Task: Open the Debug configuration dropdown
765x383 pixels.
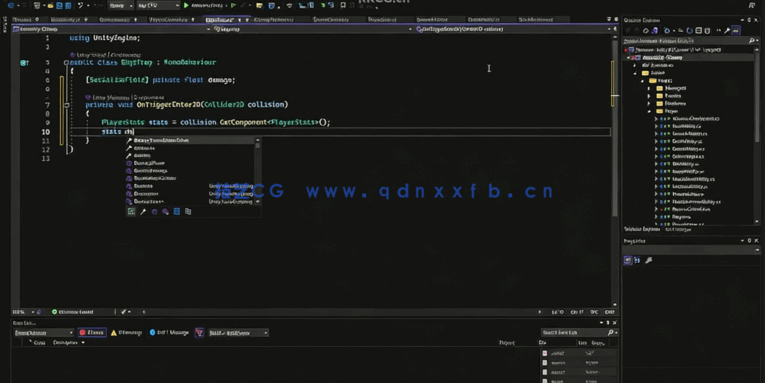Action: tap(120, 6)
